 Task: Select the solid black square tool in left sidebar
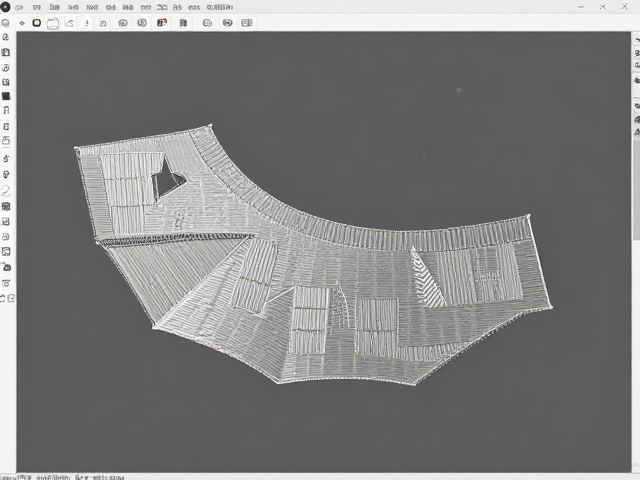click(x=6, y=96)
